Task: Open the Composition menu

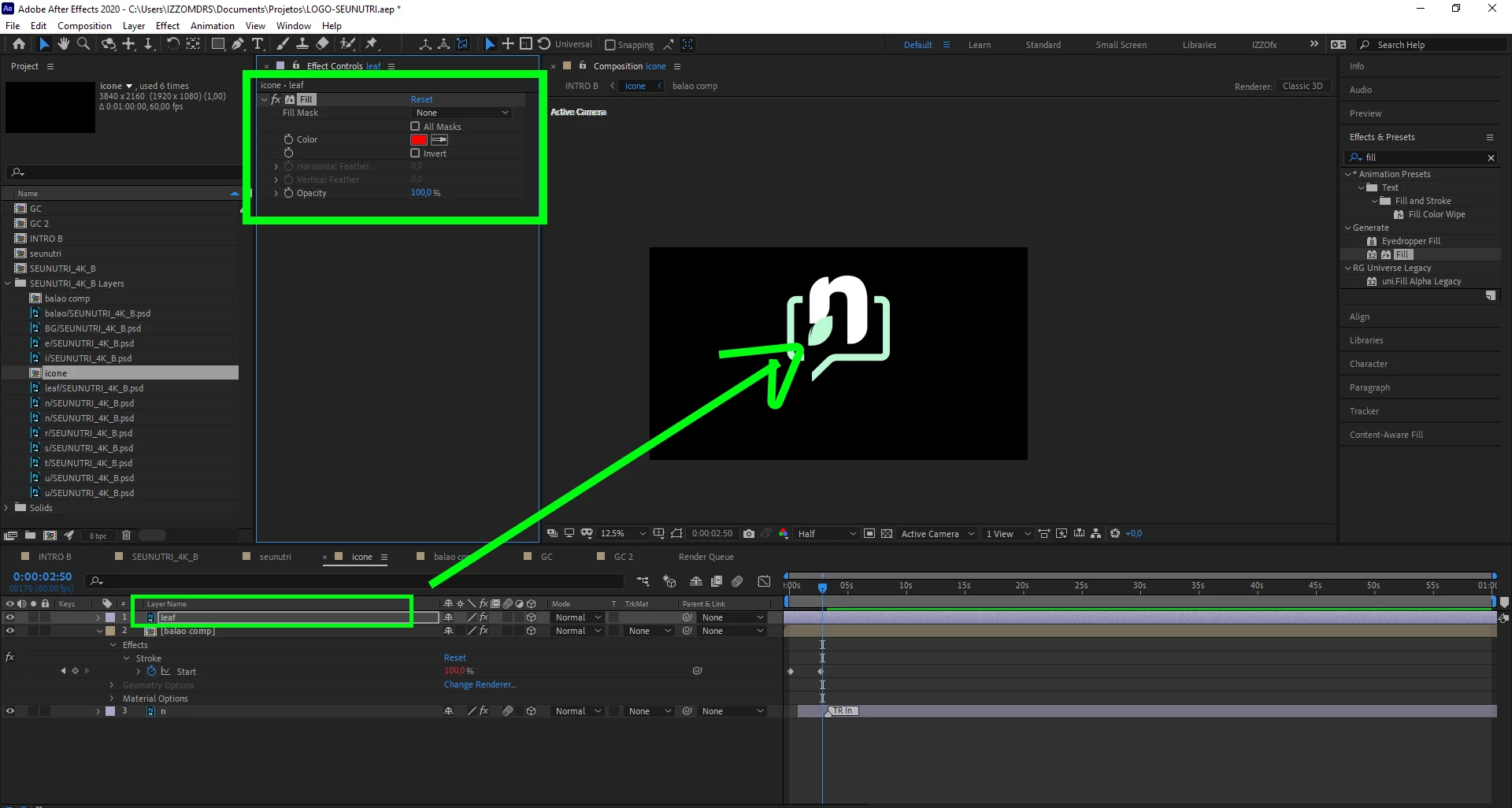Action: tap(84, 26)
